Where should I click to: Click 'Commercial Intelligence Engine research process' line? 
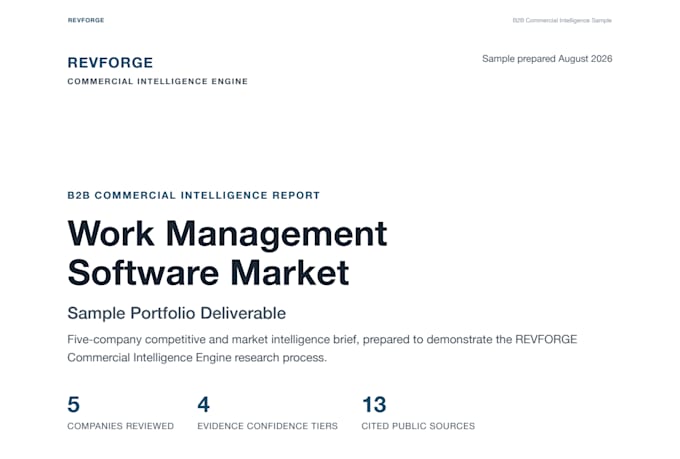click(x=197, y=357)
